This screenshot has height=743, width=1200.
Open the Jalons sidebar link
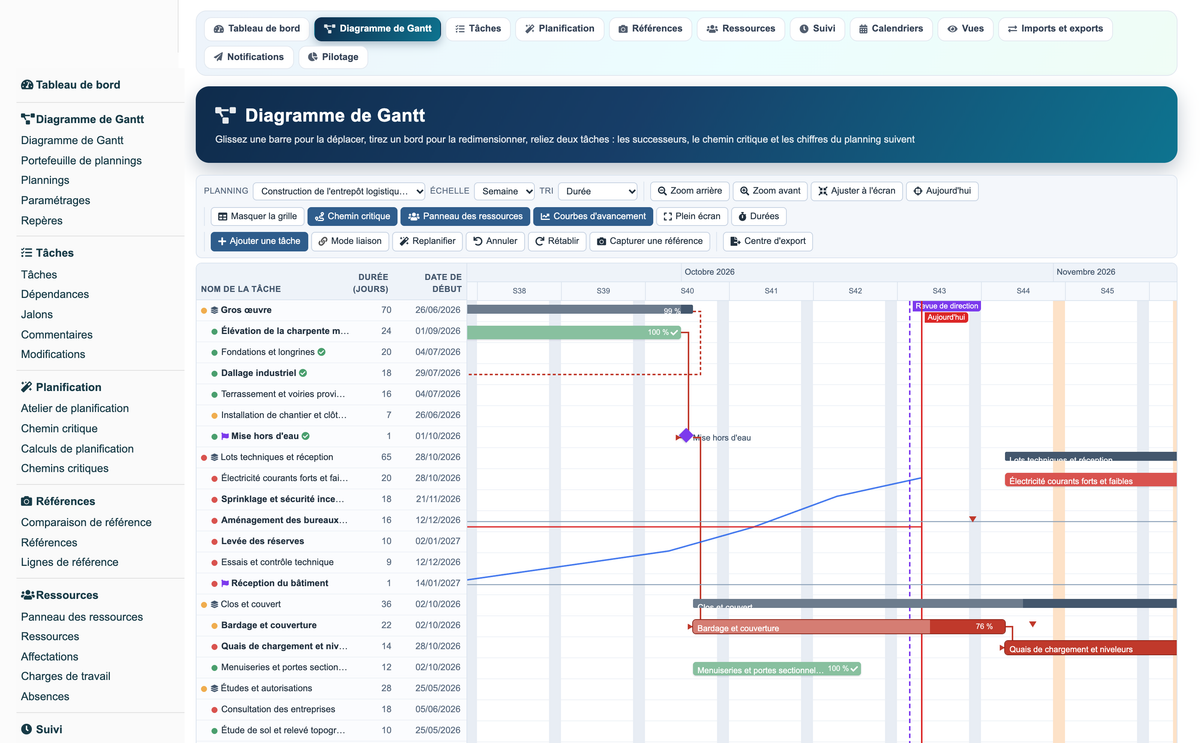[37, 314]
